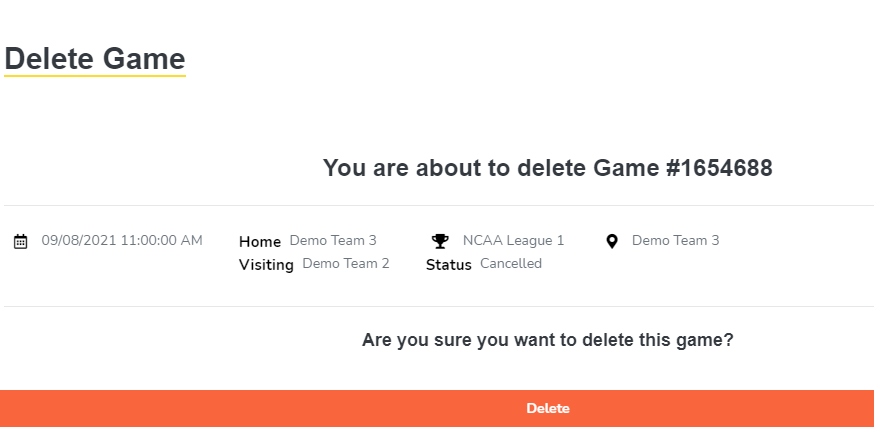The height and width of the screenshot is (427, 874).
Task: Click the location pin icon
Action: pos(612,241)
